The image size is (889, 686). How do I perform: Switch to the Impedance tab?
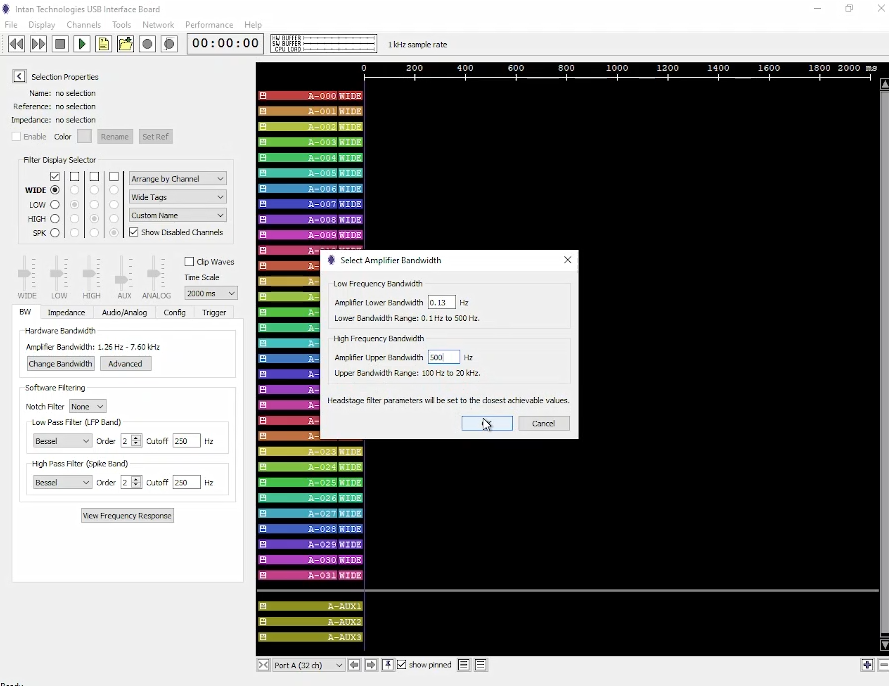66,312
